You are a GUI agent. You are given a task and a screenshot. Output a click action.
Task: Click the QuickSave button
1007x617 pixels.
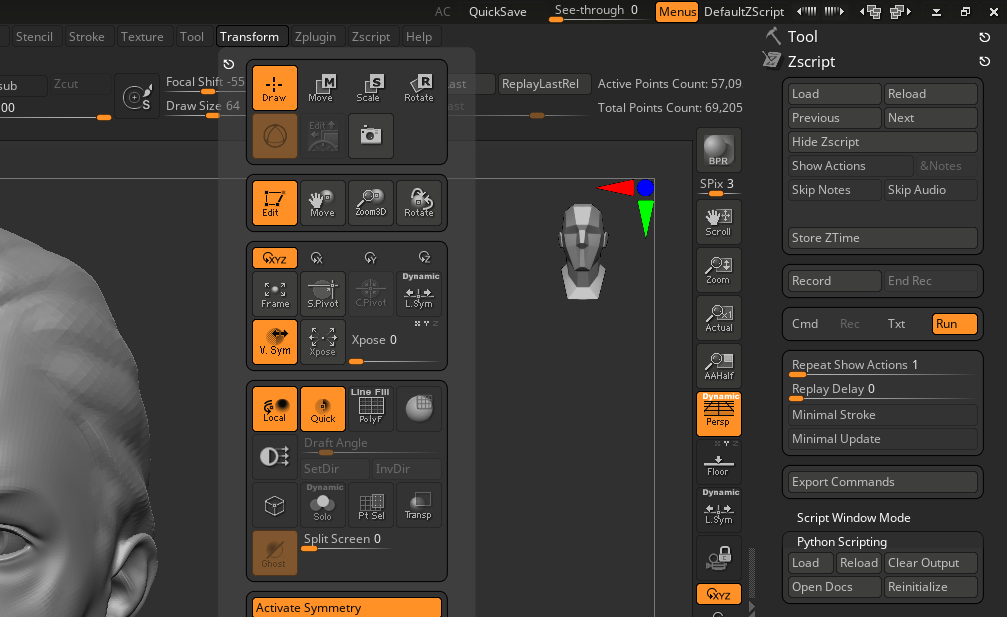point(498,12)
